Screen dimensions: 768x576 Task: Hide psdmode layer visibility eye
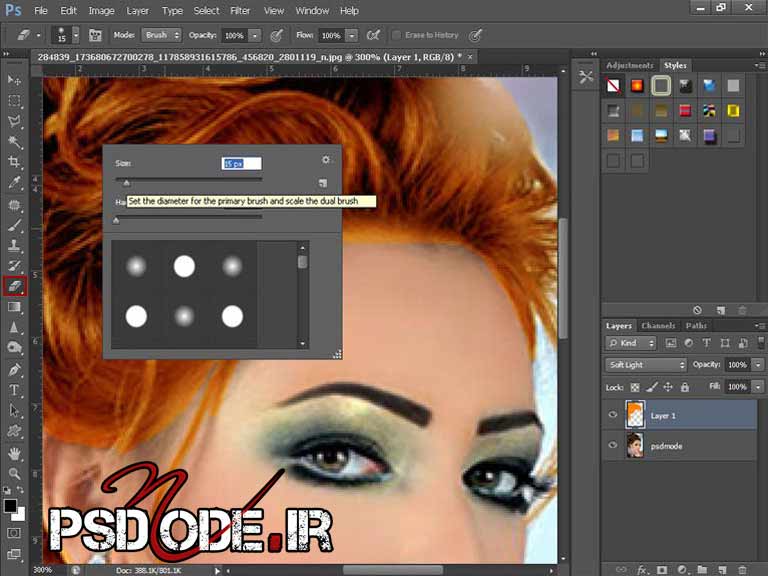click(612, 445)
